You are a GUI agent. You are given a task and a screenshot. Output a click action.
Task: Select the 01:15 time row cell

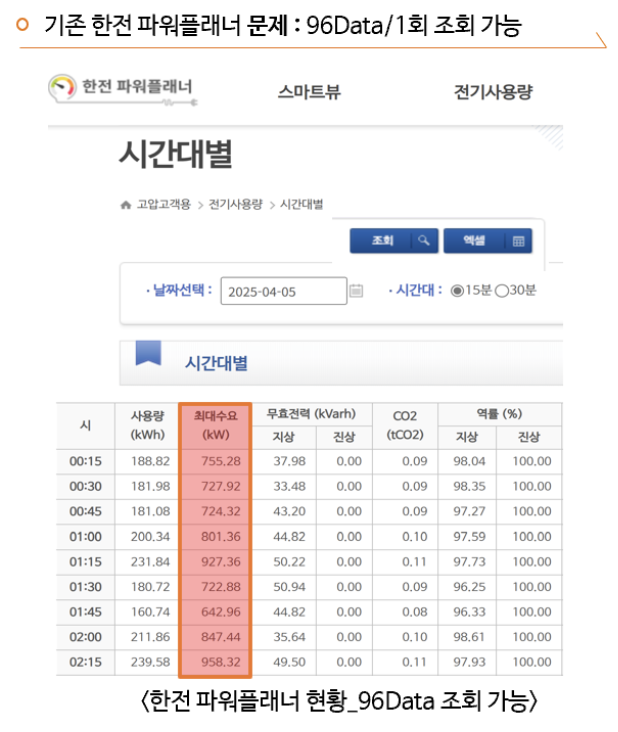(85, 562)
